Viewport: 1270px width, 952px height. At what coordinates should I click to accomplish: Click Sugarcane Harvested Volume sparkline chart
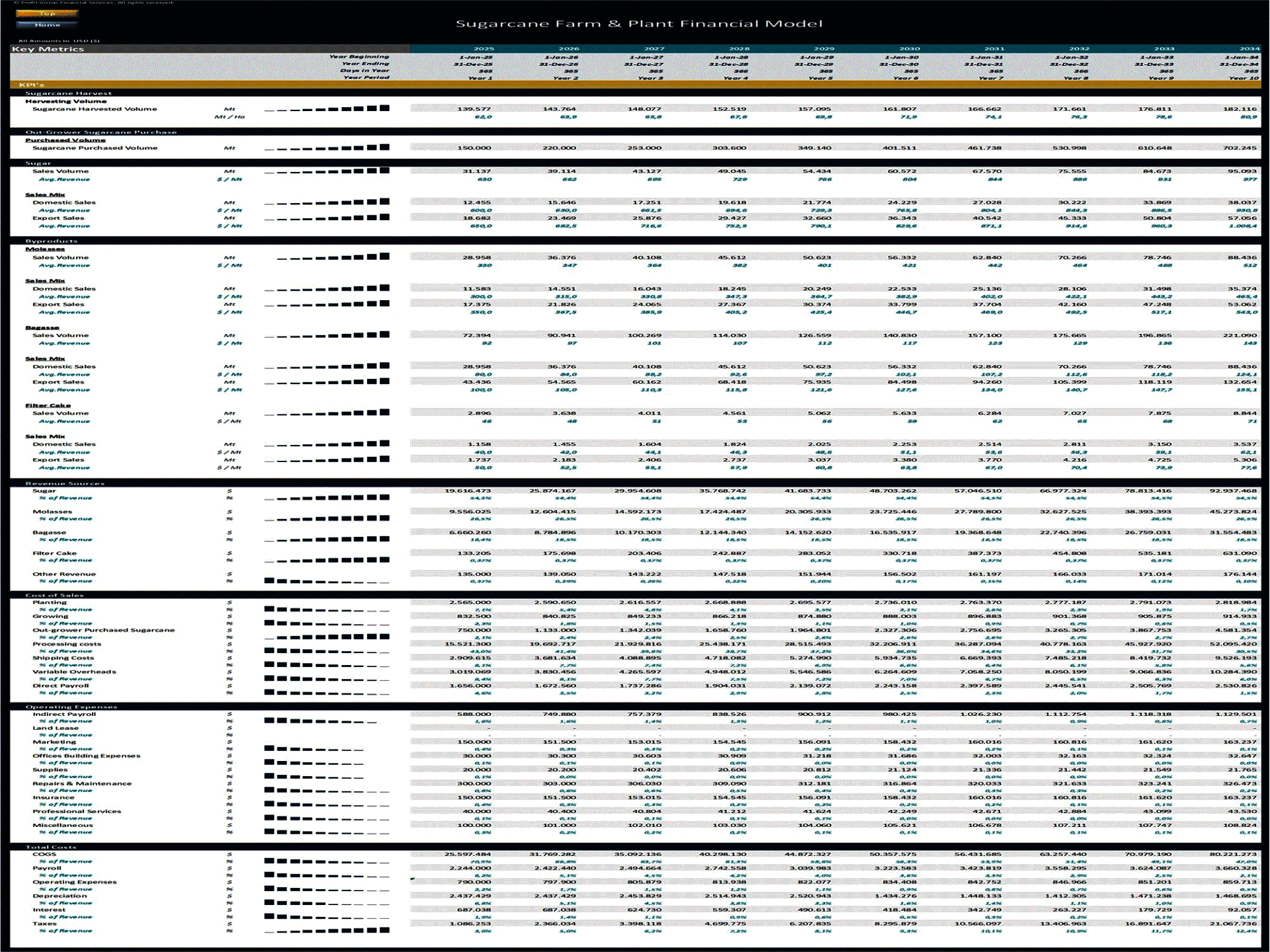point(327,108)
